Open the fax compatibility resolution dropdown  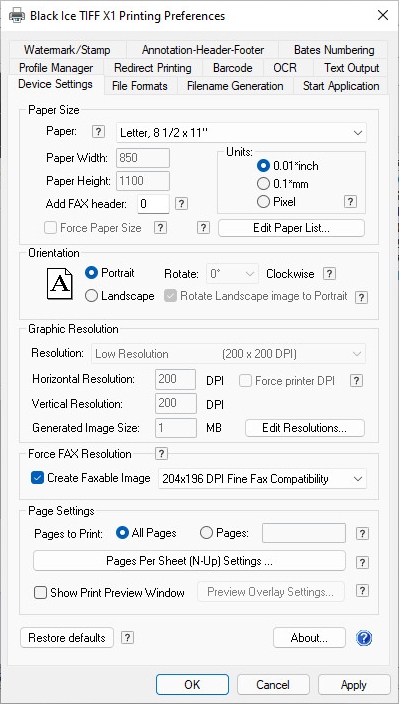point(262,479)
